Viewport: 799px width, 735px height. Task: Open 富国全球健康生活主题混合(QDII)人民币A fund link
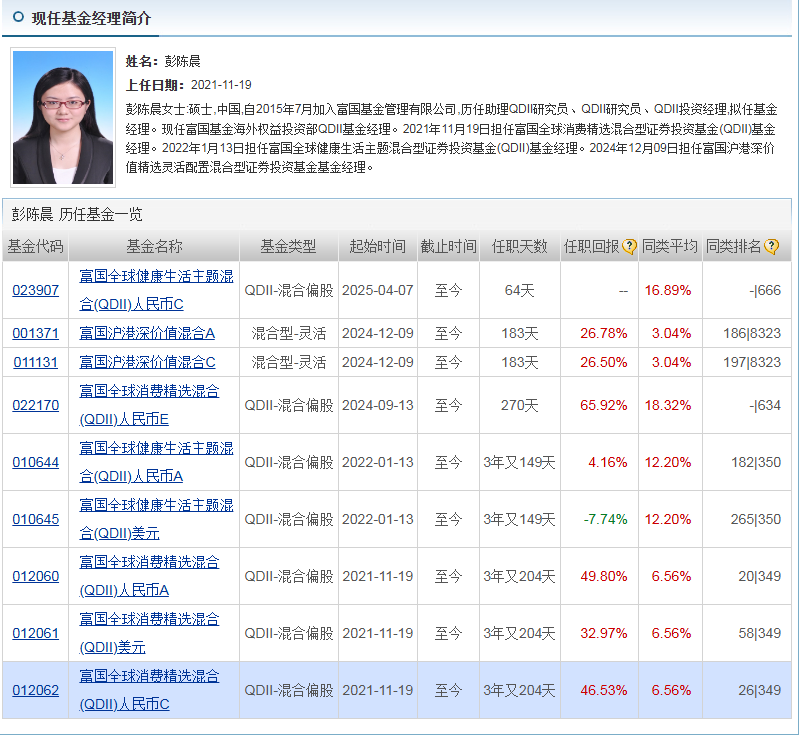[x=156, y=462]
